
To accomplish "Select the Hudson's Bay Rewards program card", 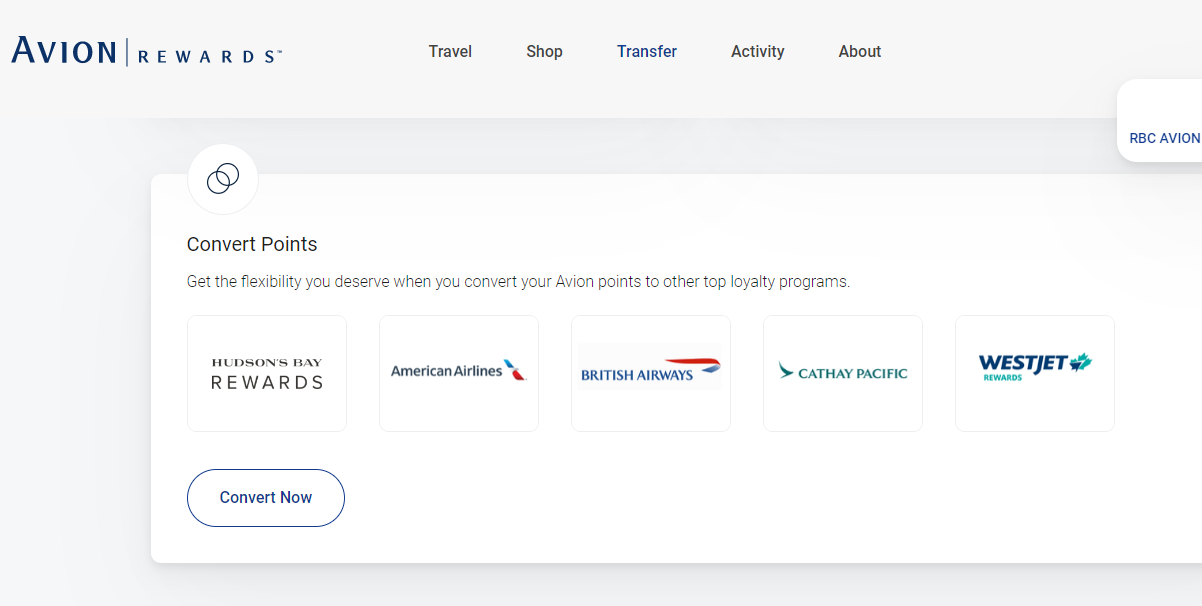I will [267, 373].
